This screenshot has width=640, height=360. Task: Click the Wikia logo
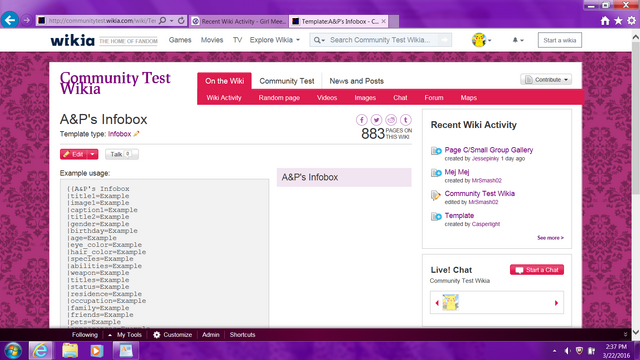tap(72, 40)
